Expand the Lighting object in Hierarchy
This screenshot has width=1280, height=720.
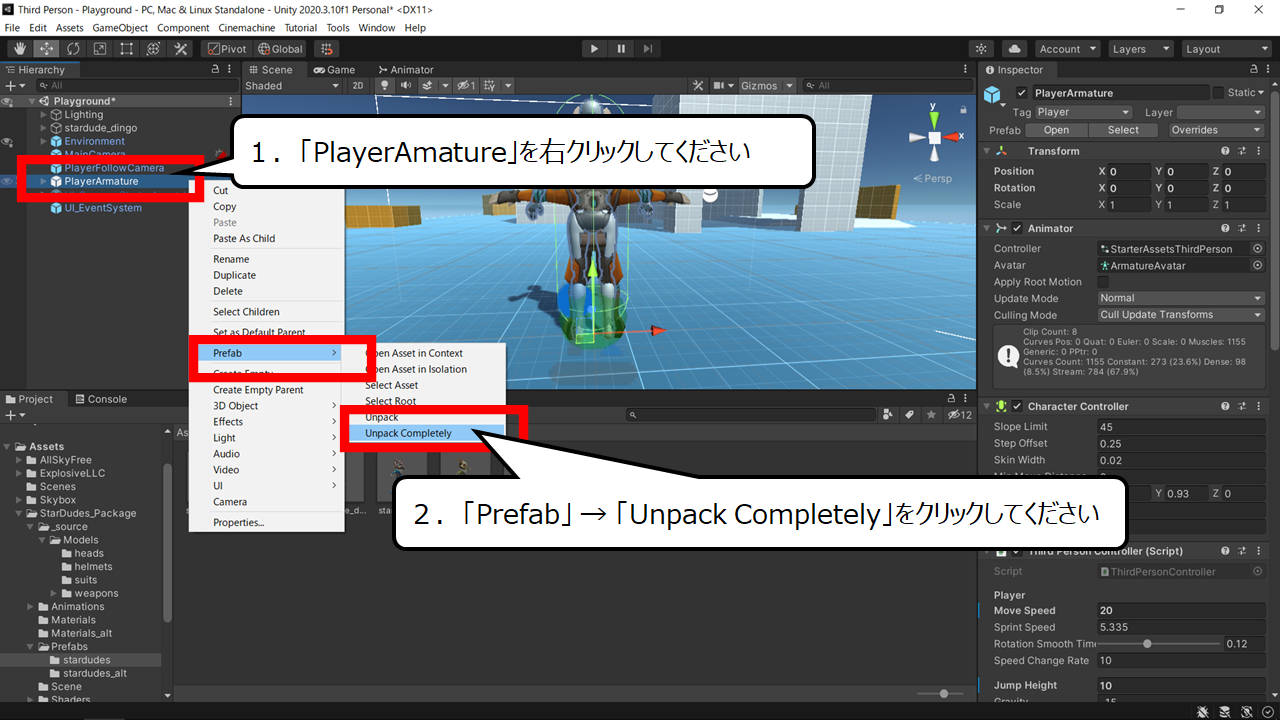(x=43, y=115)
